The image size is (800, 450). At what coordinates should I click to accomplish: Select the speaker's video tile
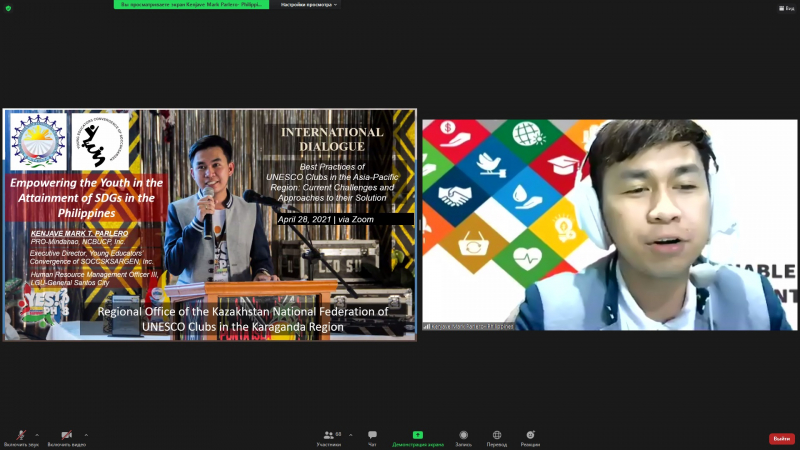coord(610,225)
